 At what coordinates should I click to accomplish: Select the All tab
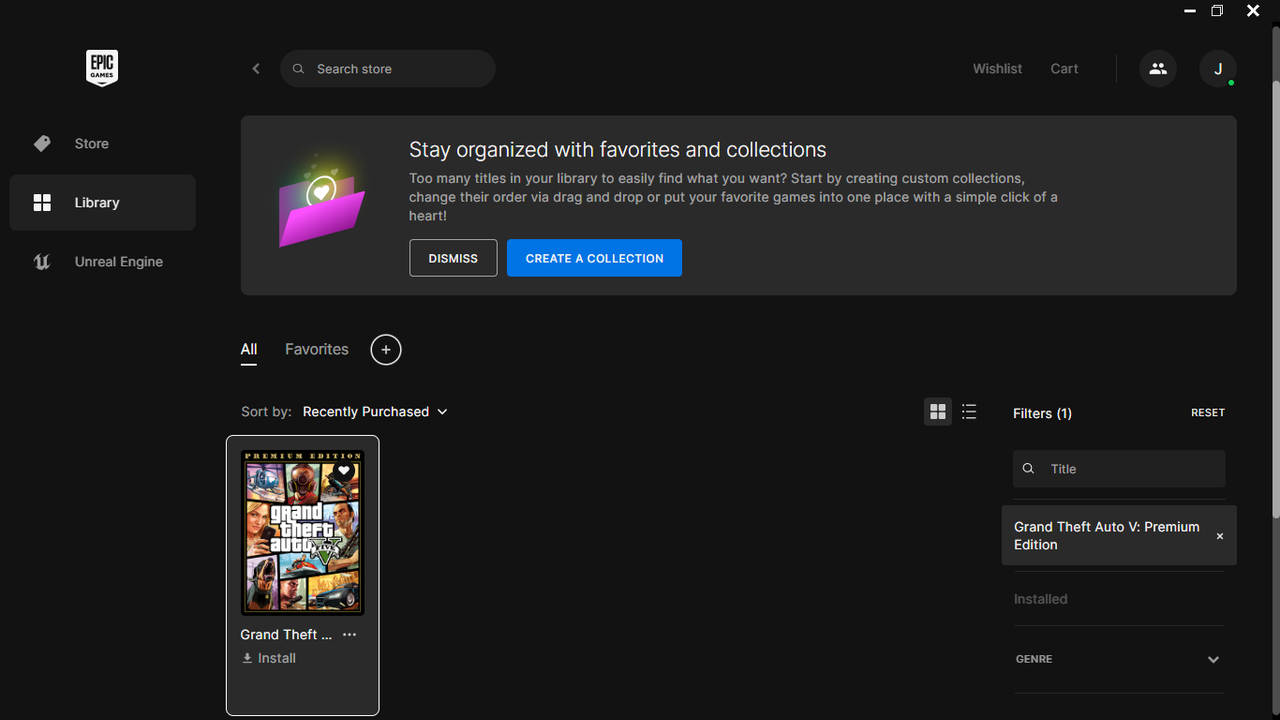point(249,350)
